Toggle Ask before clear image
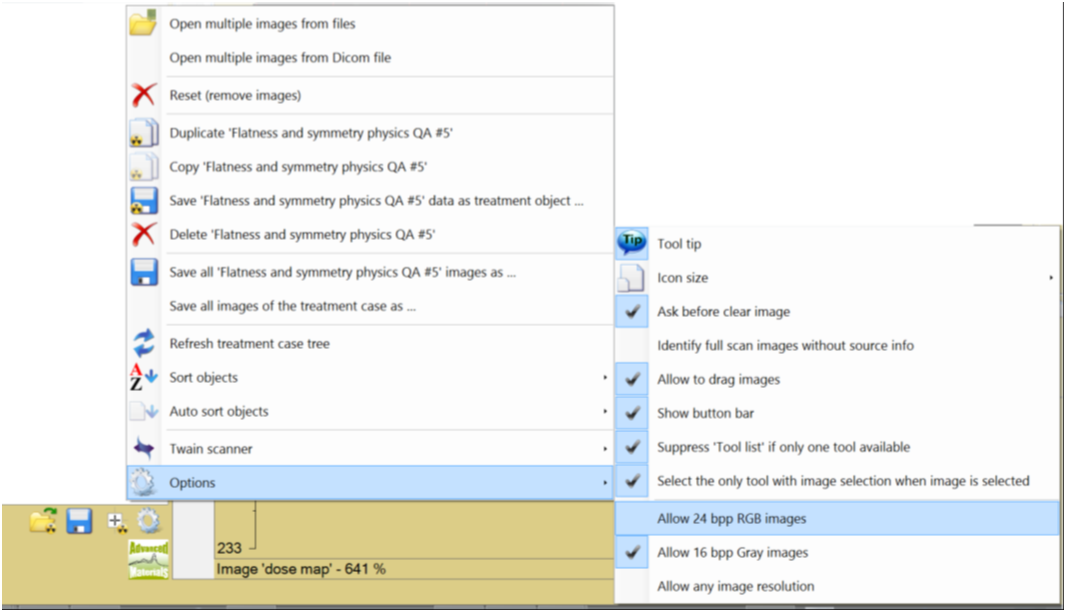1067x612 pixels. pos(837,312)
